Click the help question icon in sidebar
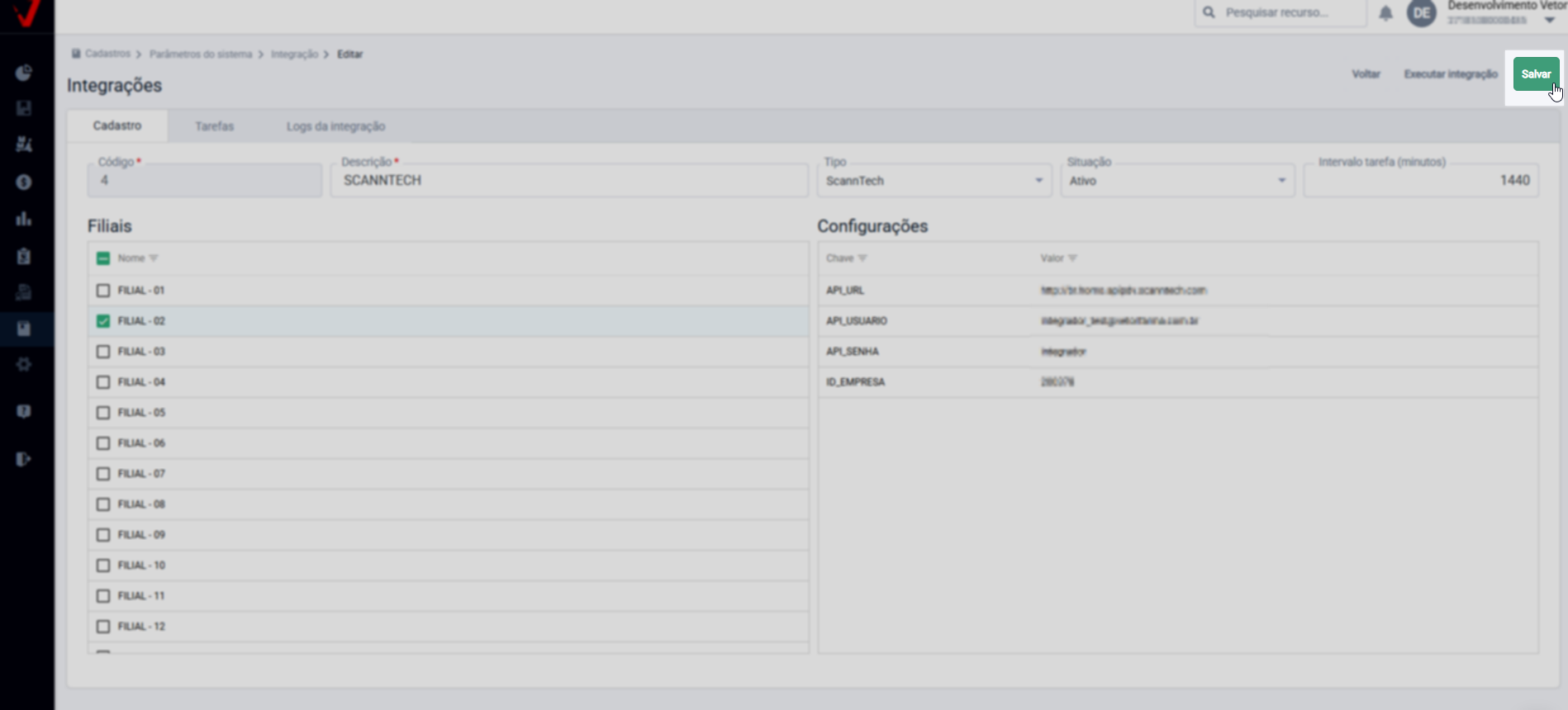1568x710 pixels. 24,411
